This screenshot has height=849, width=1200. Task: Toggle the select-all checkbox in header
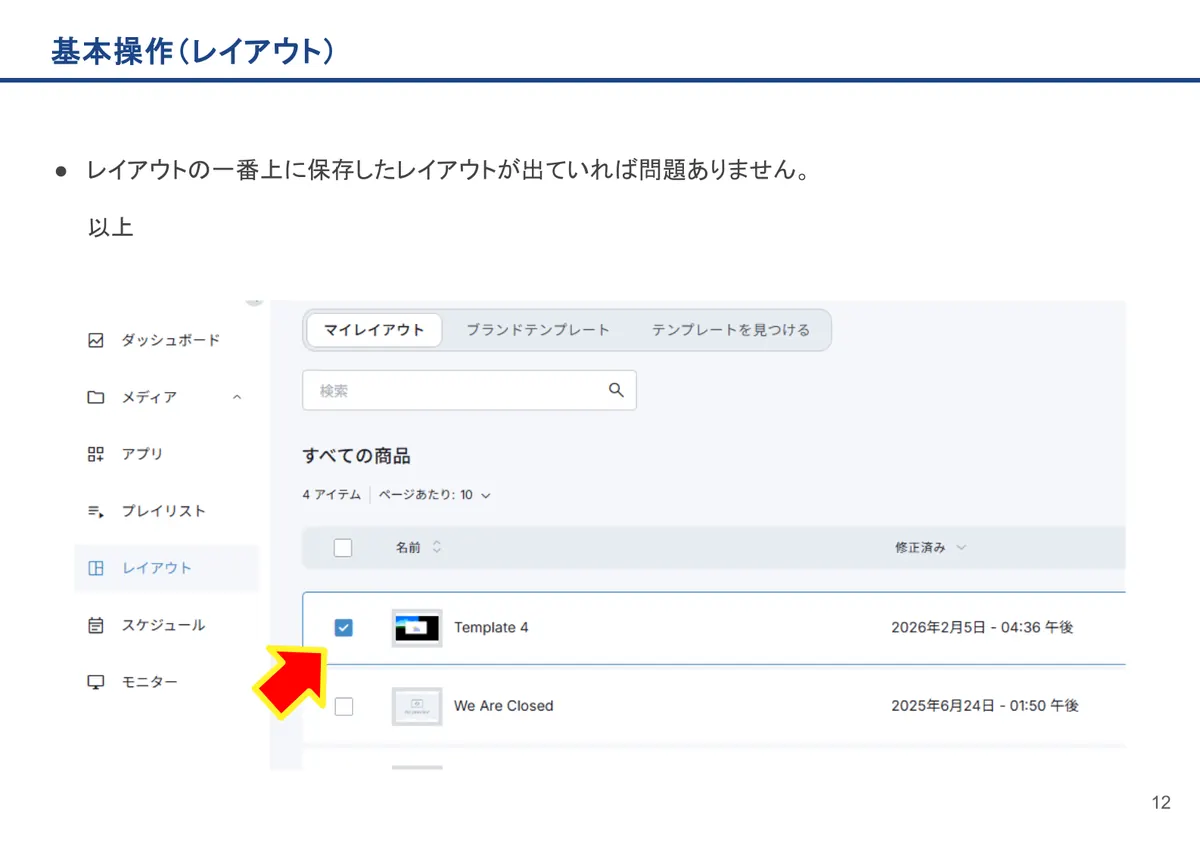(343, 547)
